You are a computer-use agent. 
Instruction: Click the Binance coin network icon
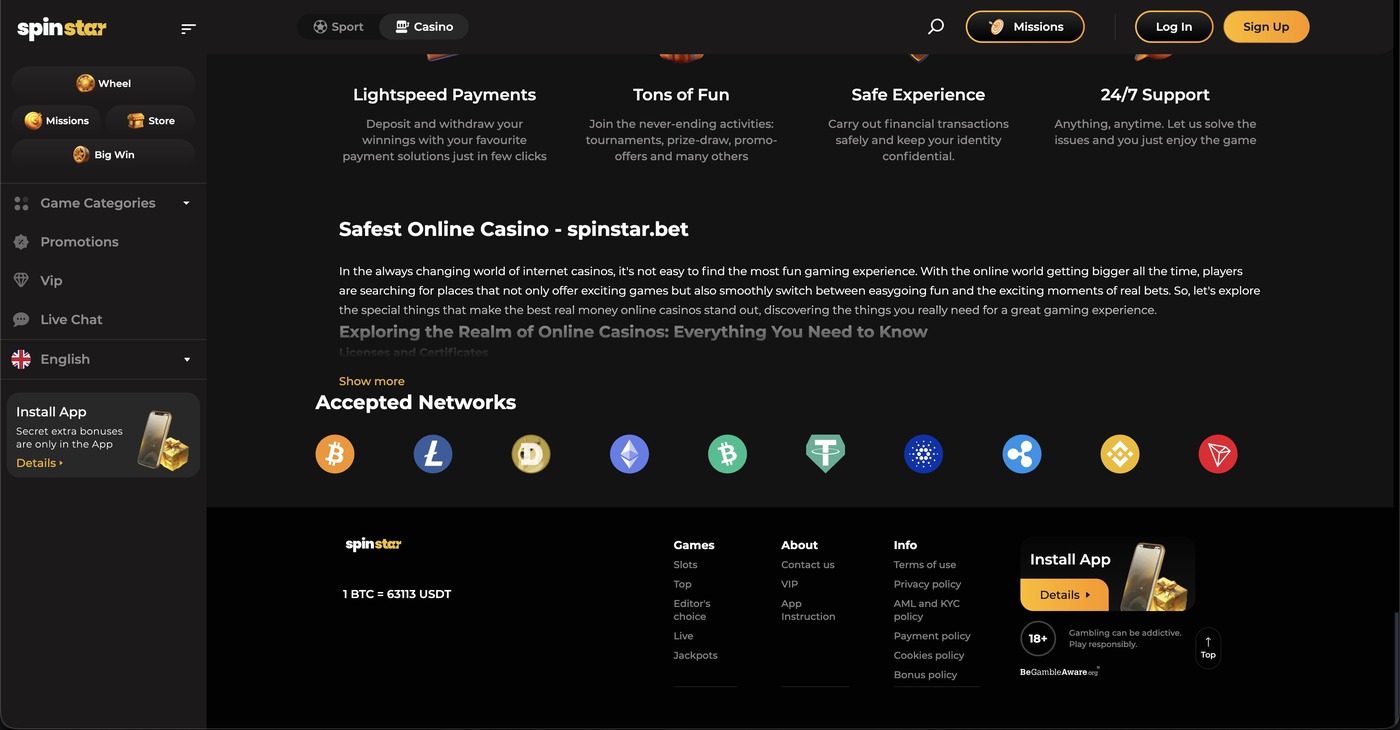[x=1120, y=454]
